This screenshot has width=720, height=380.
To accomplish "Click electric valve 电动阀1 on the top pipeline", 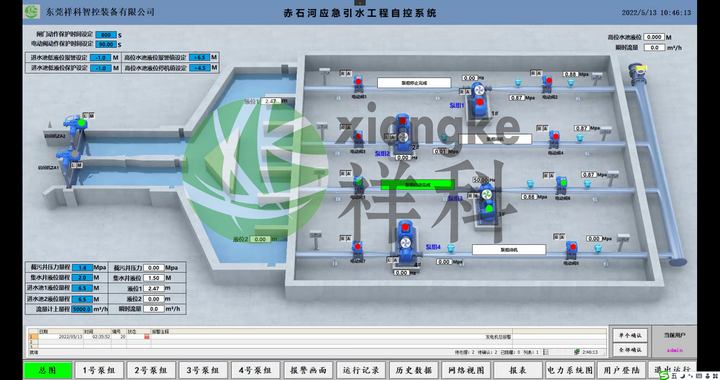I will (358, 85).
